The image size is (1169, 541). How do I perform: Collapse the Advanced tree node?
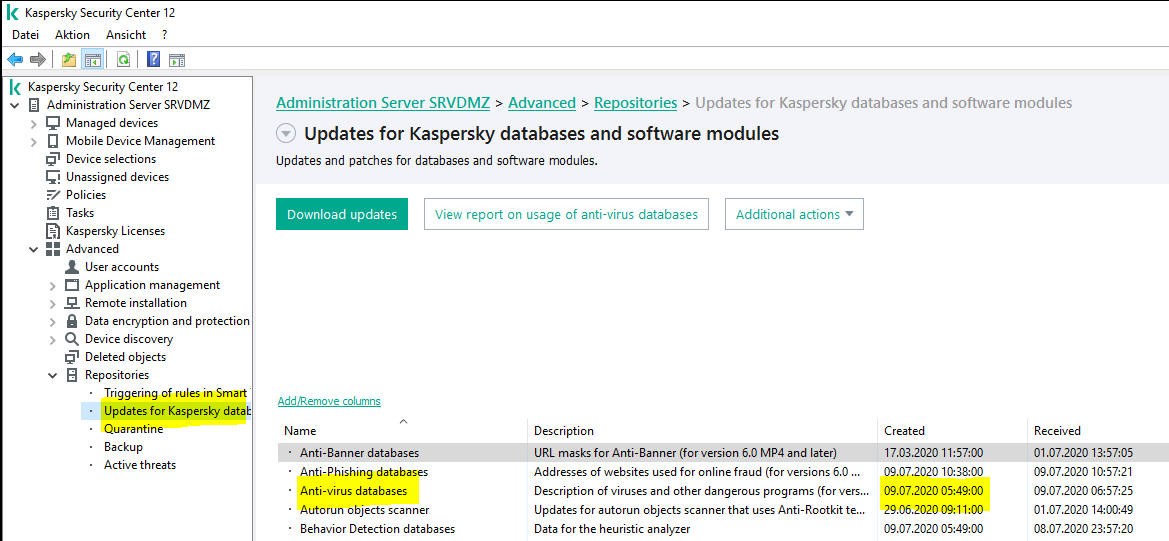(34, 249)
